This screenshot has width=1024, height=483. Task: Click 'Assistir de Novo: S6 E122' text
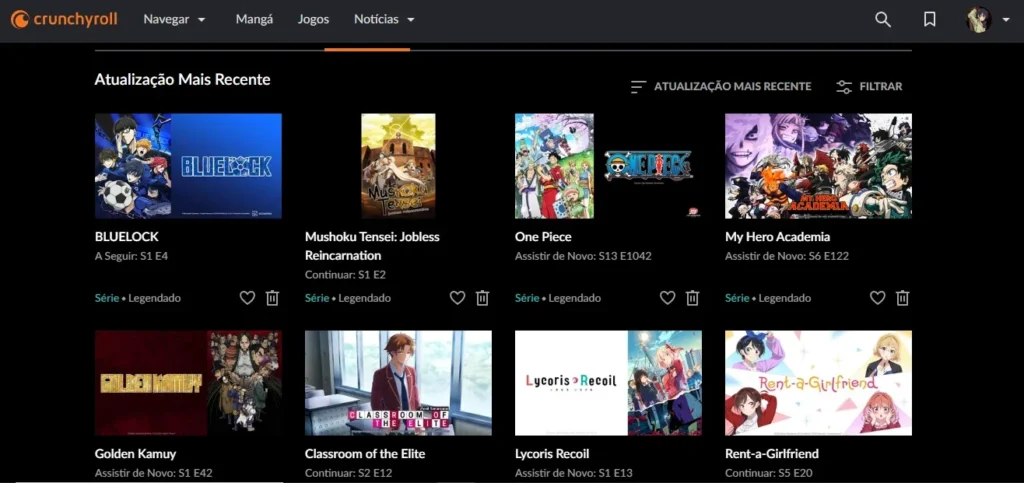787,256
